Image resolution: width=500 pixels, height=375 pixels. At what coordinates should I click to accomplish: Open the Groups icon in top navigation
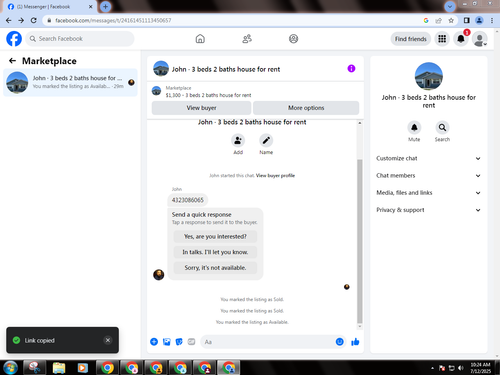tap(293, 39)
